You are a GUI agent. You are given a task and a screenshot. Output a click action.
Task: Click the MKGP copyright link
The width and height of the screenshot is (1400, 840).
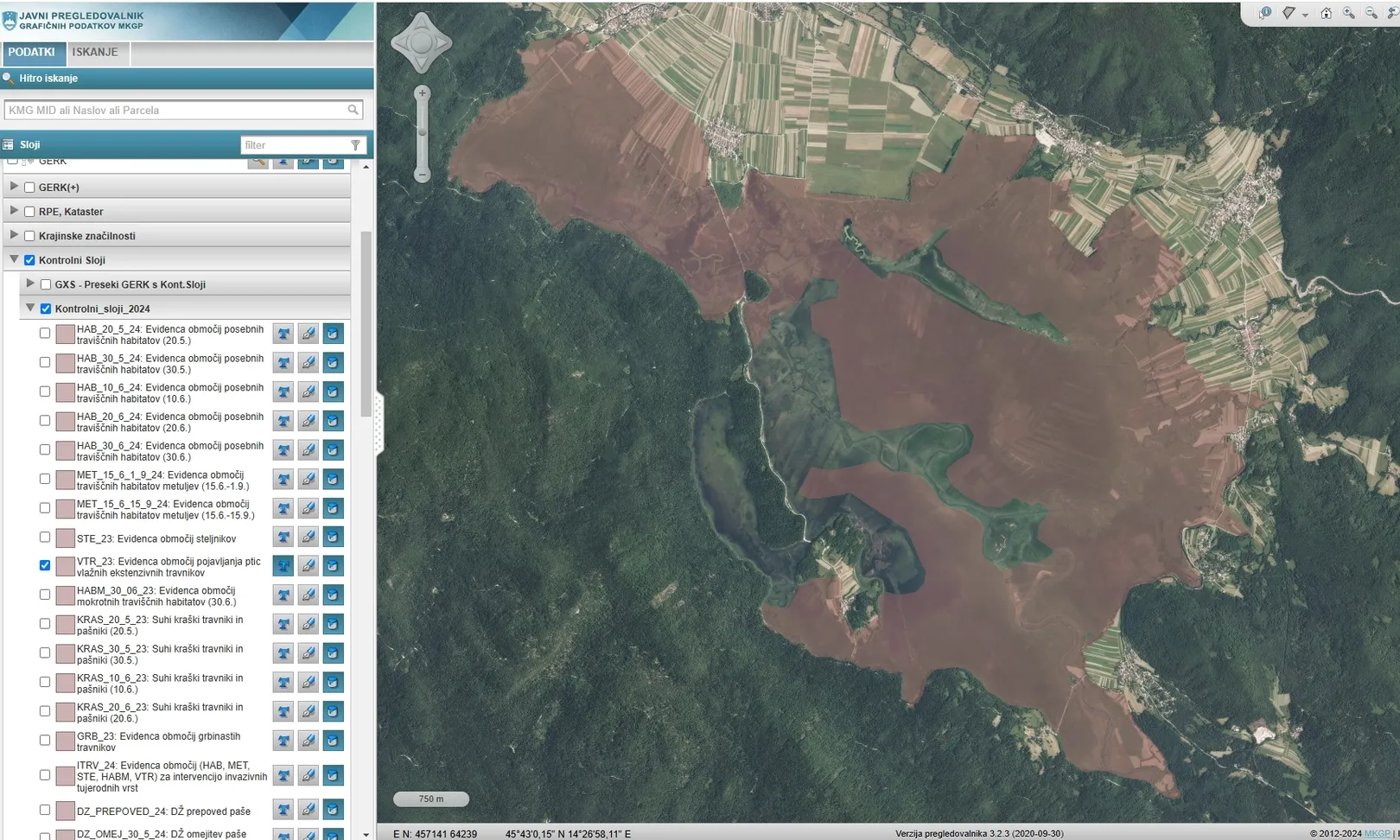click(1378, 834)
